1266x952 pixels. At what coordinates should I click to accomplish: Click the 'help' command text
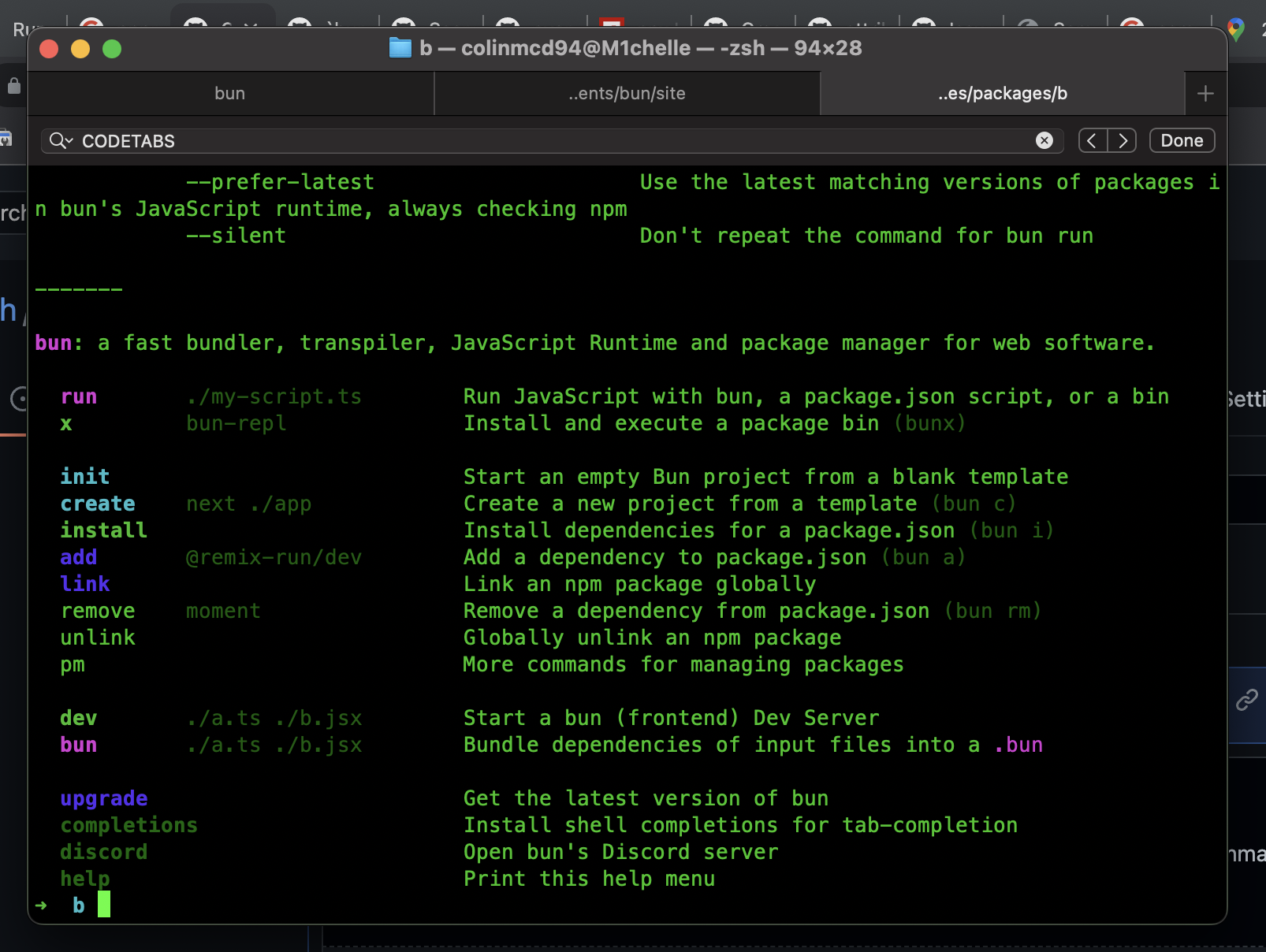(x=85, y=879)
